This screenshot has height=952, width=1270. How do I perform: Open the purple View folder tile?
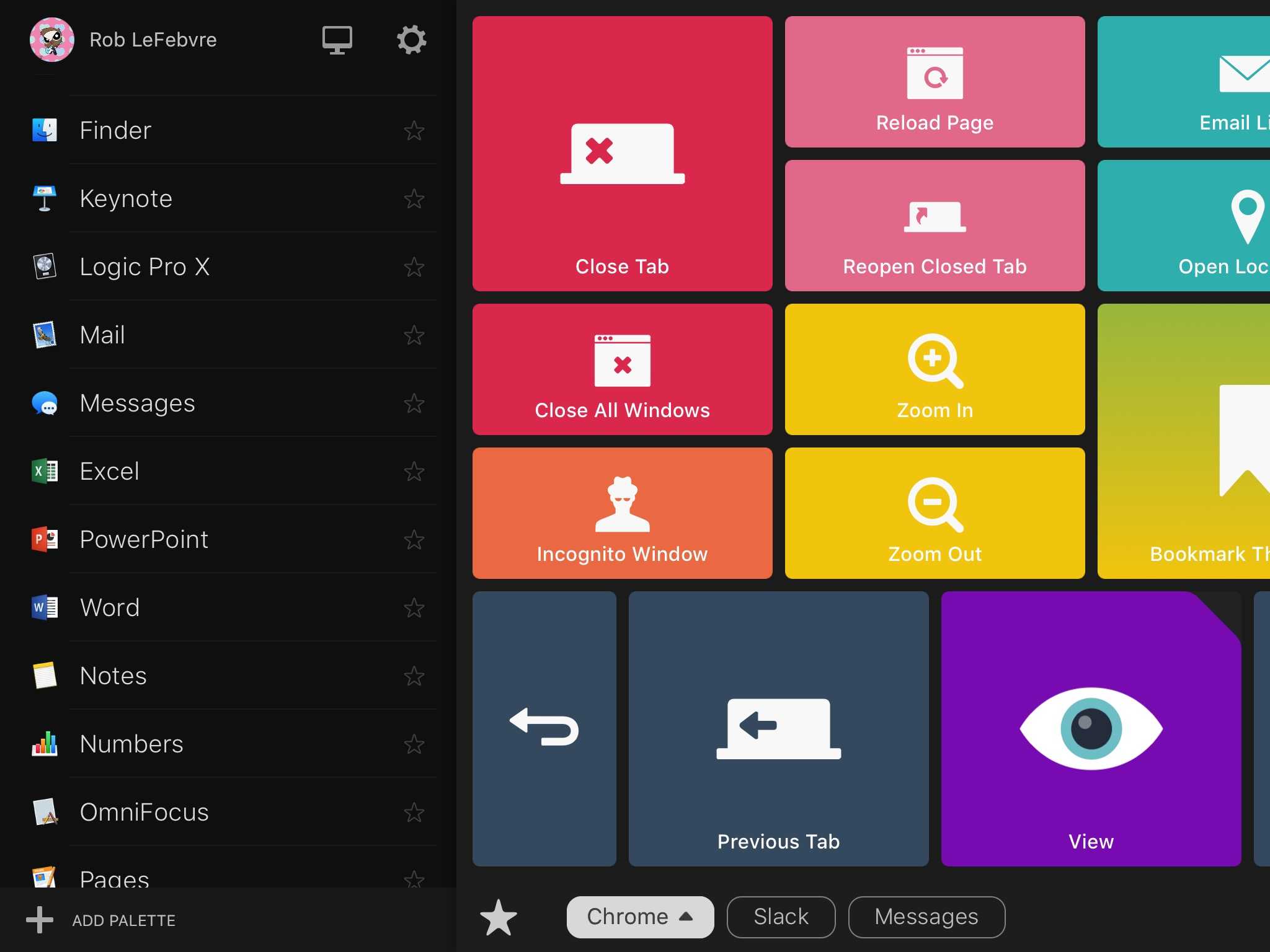[x=1091, y=728]
